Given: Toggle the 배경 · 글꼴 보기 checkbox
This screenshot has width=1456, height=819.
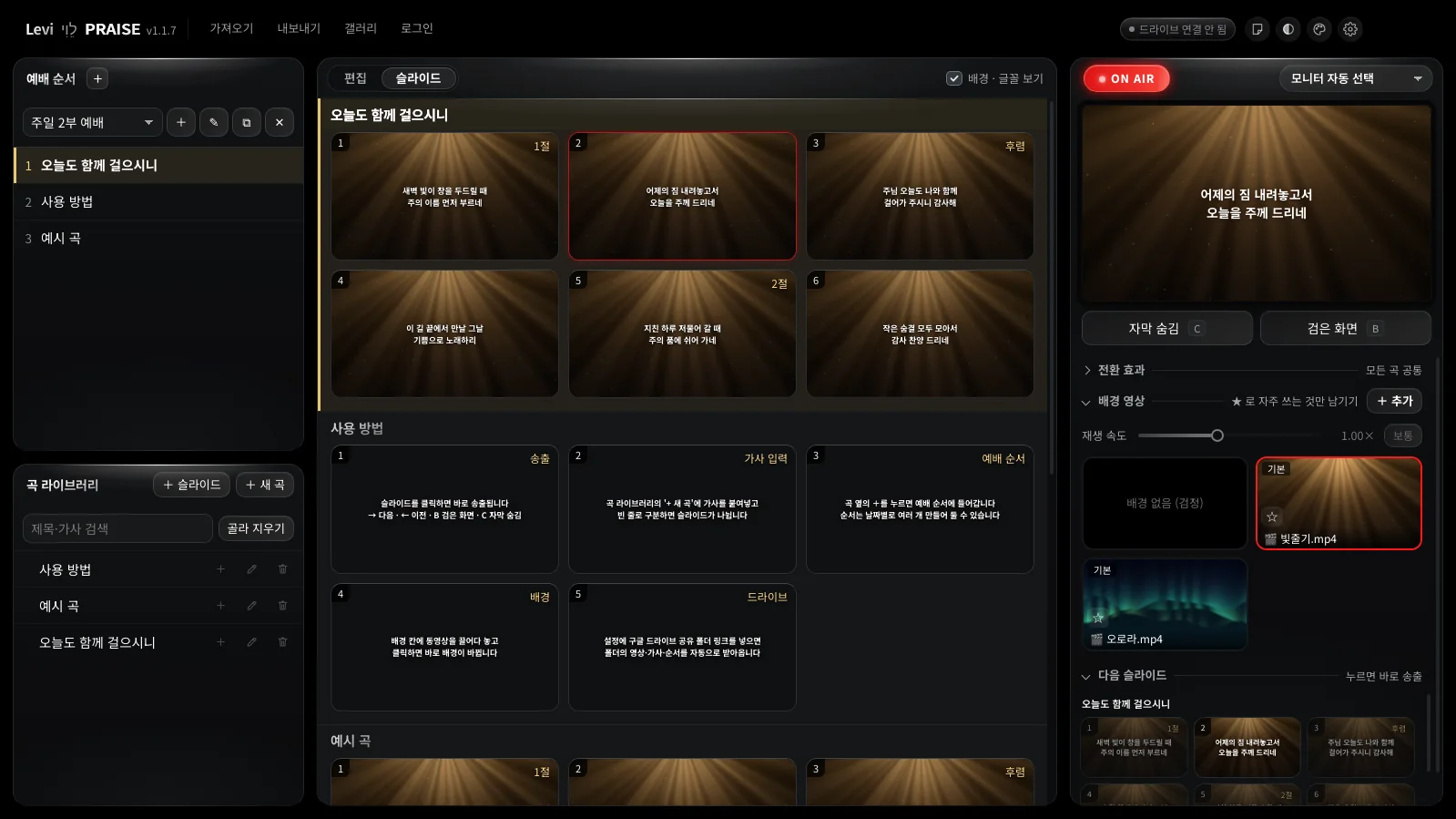Looking at the screenshot, I should tap(954, 78).
